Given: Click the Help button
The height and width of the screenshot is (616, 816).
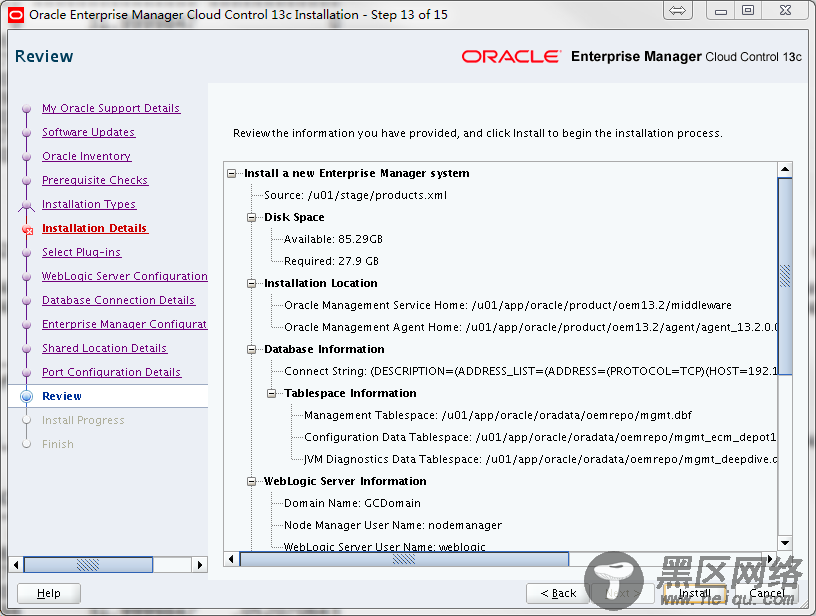Looking at the screenshot, I should pyautogui.click(x=49, y=593).
